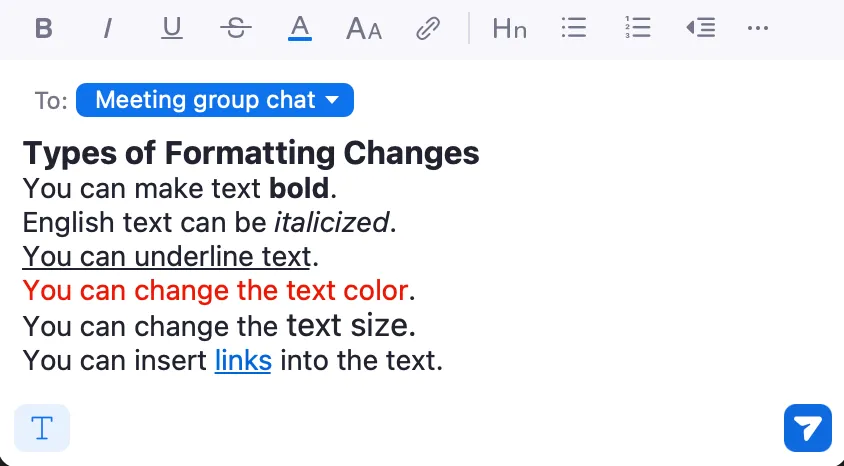This screenshot has height=466, width=844.
Task: Open the heading style menu
Action: [x=509, y=29]
